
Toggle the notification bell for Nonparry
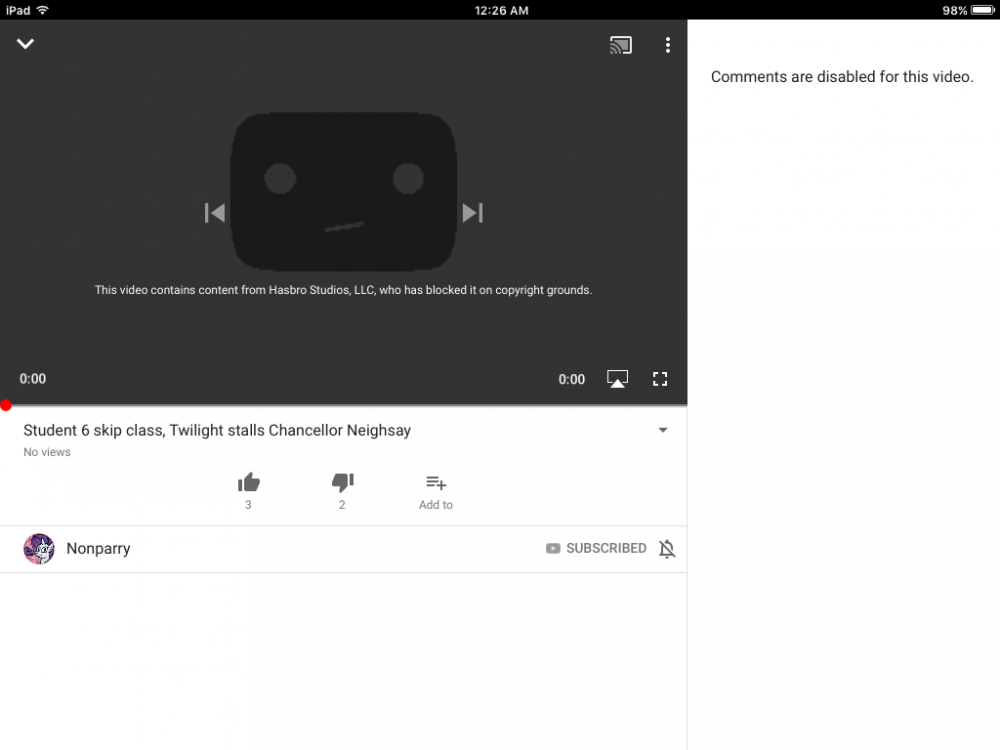(x=667, y=548)
